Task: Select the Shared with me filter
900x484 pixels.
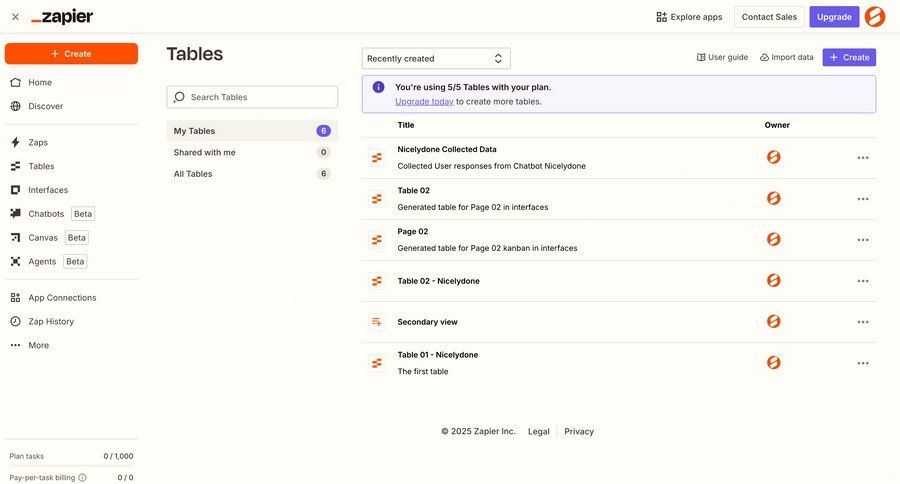Action: click(x=252, y=152)
